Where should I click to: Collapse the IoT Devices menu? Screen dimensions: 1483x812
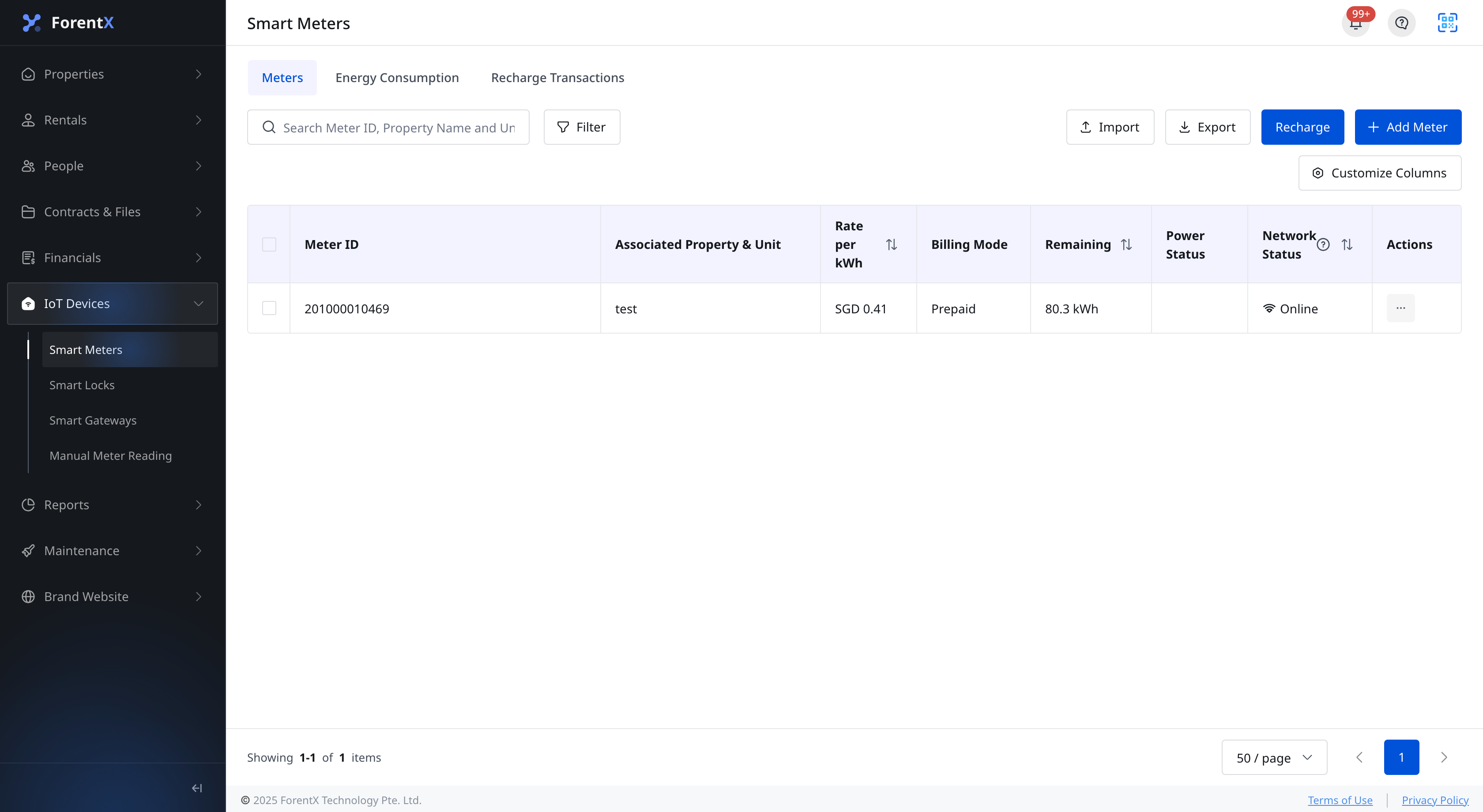pos(112,304)
